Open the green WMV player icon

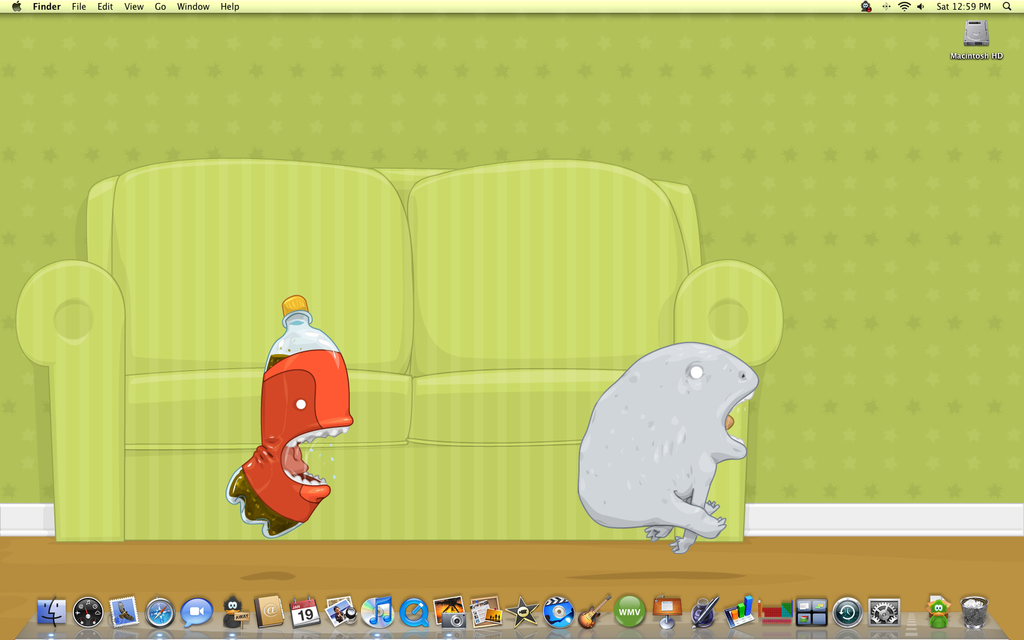coord(630,612)
